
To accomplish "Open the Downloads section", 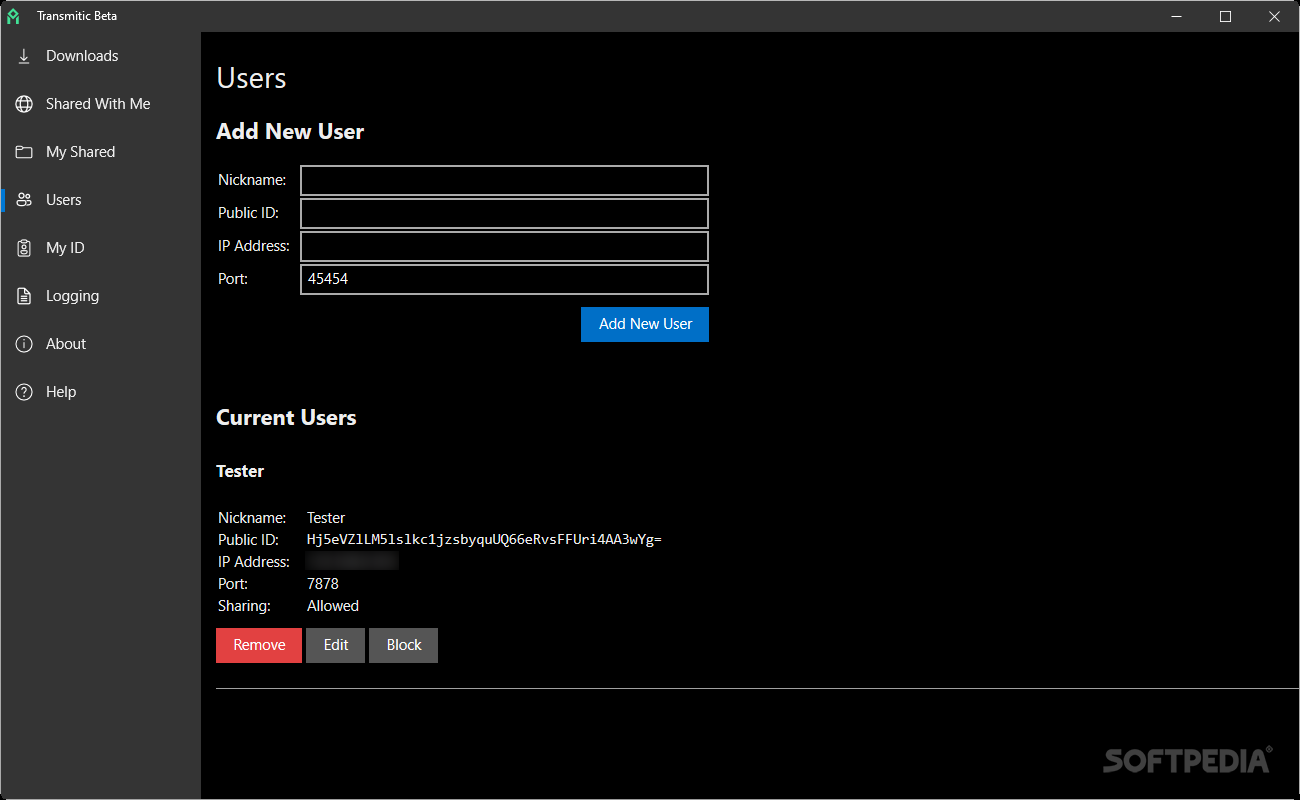I will click(x=100, y=56).
